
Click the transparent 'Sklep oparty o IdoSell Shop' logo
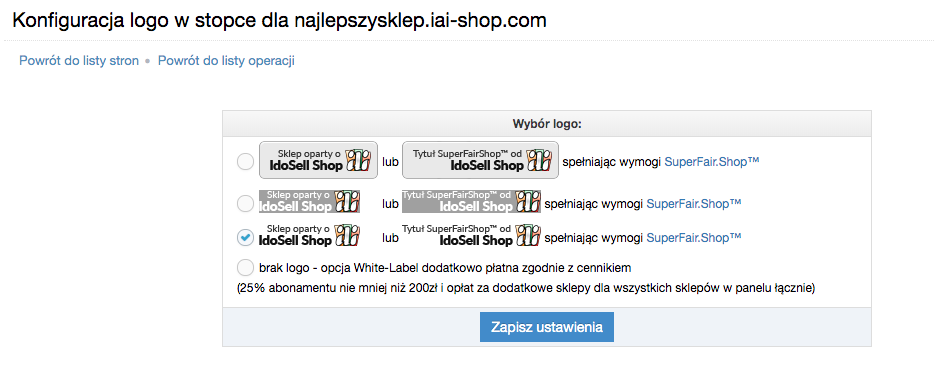click(310, 235)
